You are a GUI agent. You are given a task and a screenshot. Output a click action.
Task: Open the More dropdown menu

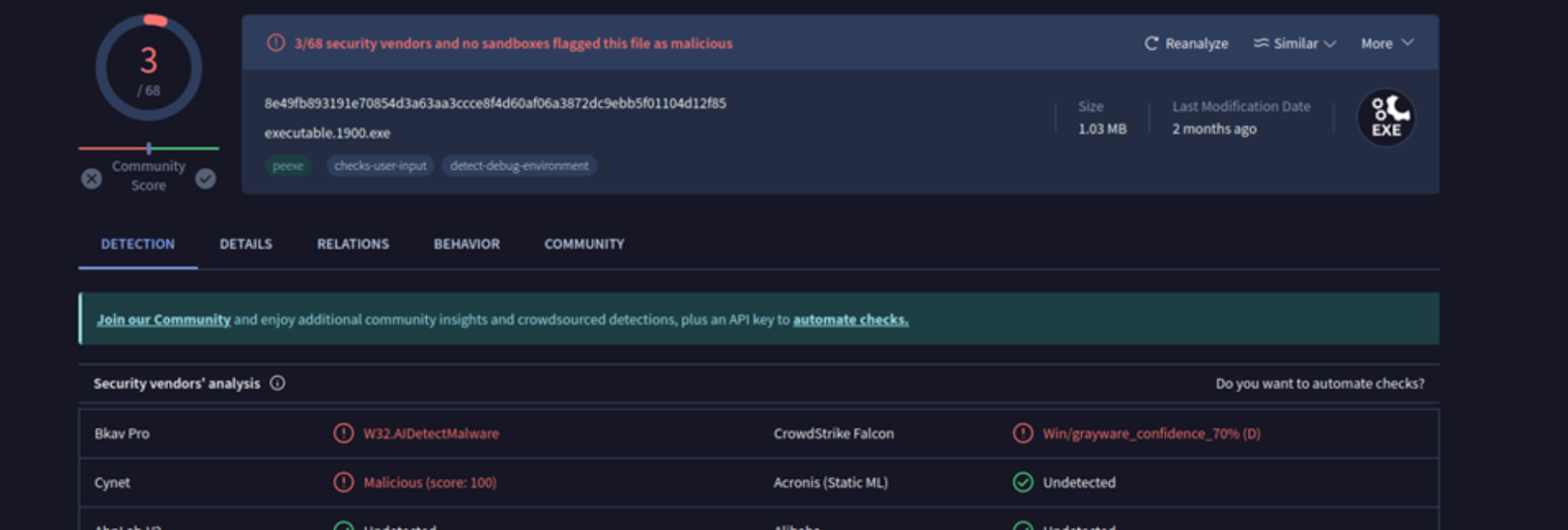coord(1387,44)
